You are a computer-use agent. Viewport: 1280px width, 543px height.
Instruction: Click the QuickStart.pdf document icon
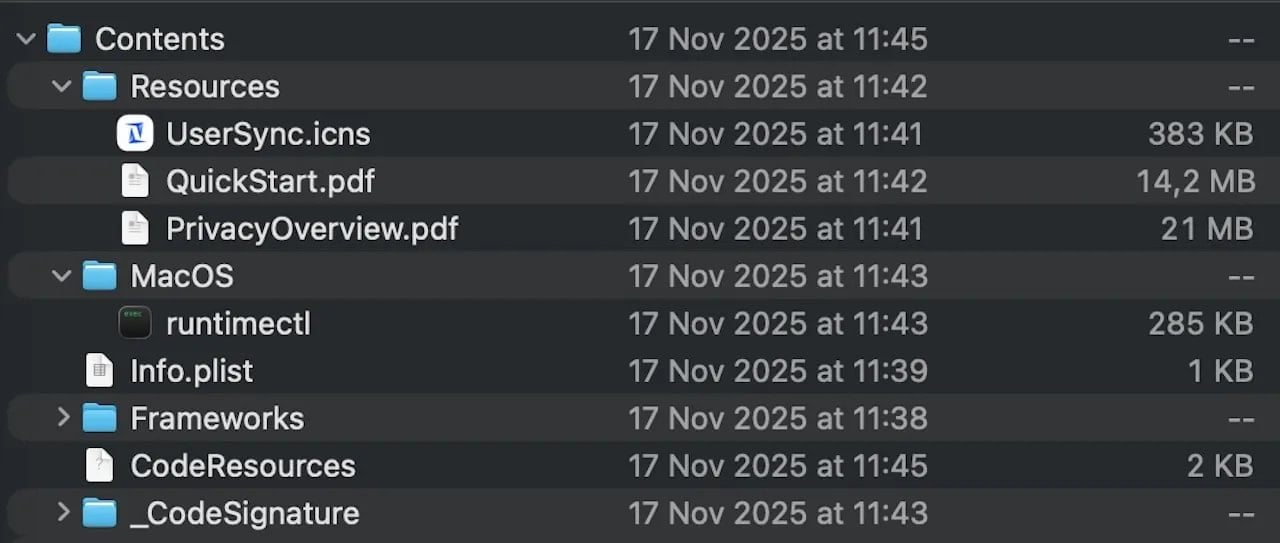[x=135, y=181]
